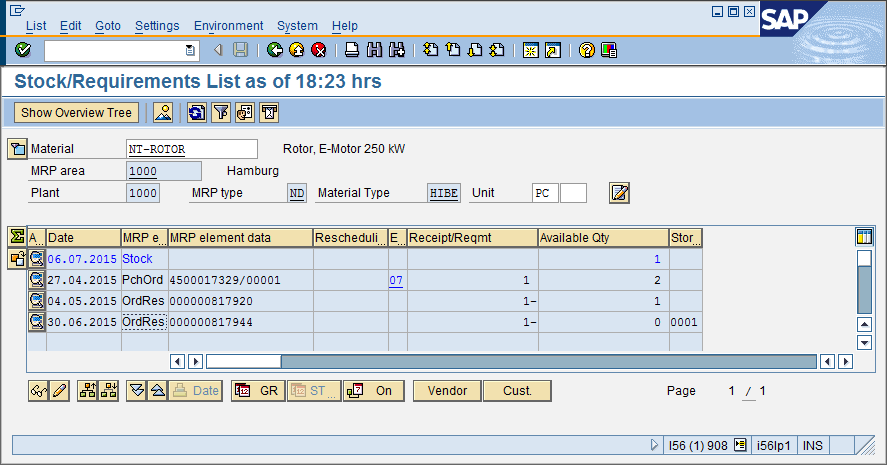Go to Previous Page icon

(x=453, y=50)
